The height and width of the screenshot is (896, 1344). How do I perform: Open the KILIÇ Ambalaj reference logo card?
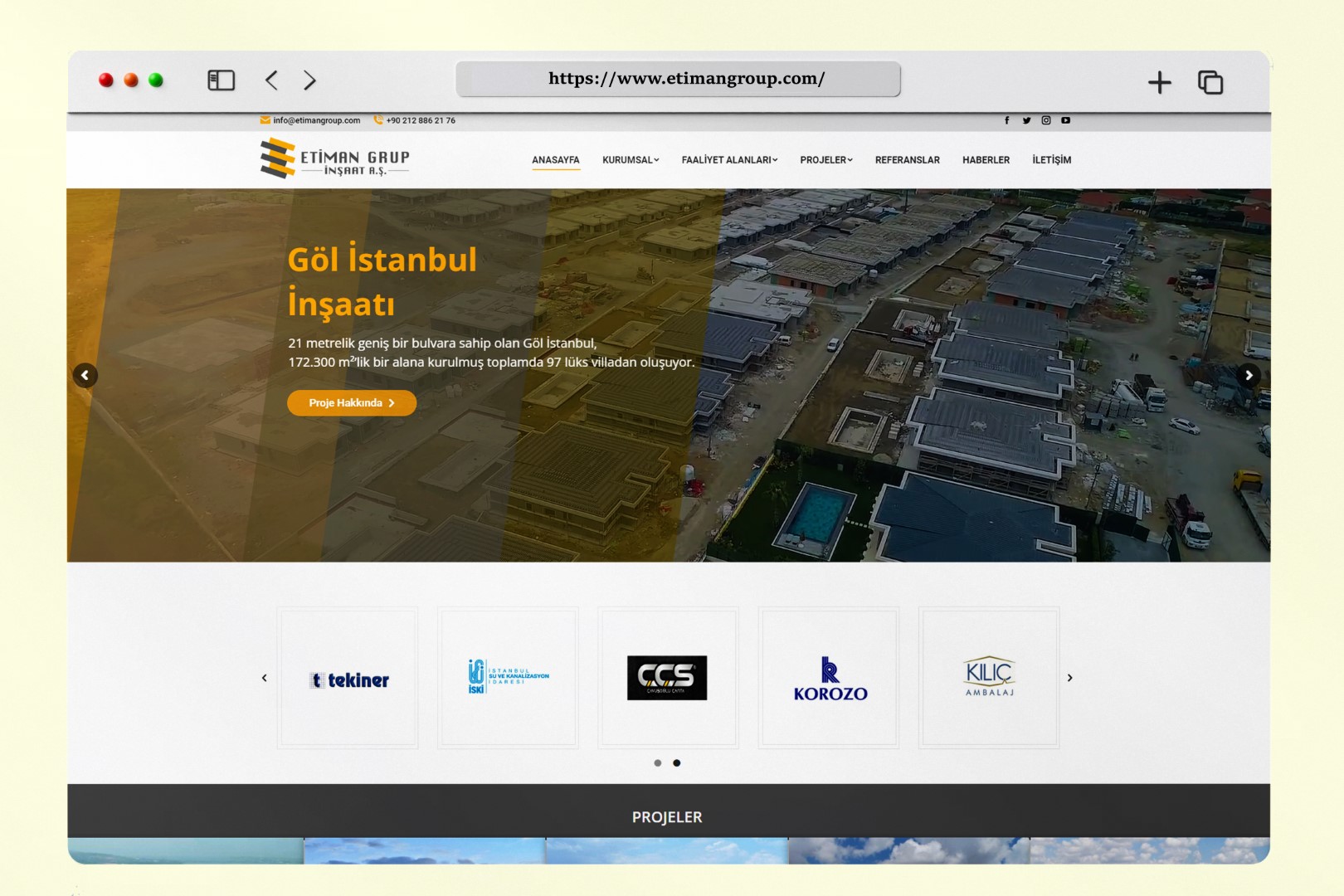(989, 678)
